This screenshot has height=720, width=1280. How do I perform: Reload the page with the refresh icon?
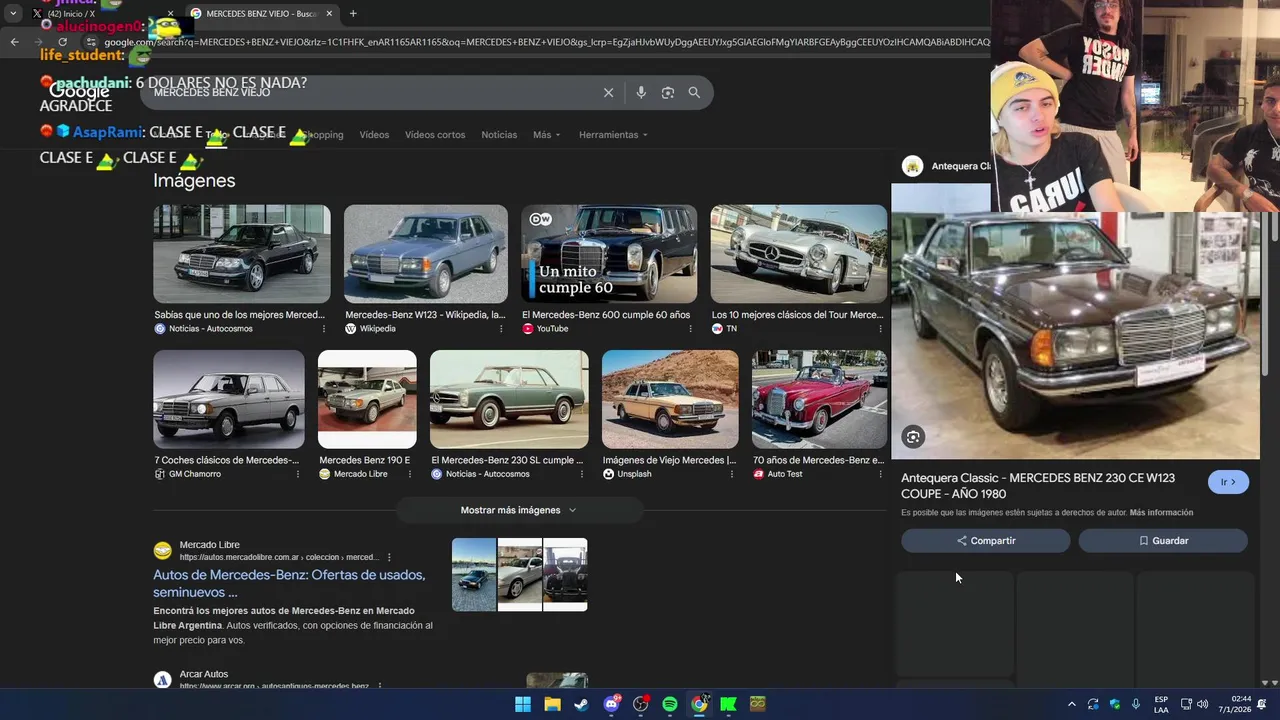tap(63, 42)
